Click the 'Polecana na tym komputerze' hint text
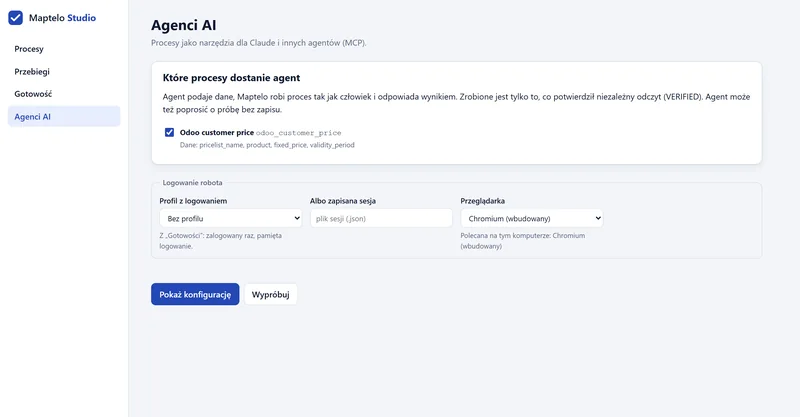Viewport: 800px width, 417px height. [x=522, y=241]
